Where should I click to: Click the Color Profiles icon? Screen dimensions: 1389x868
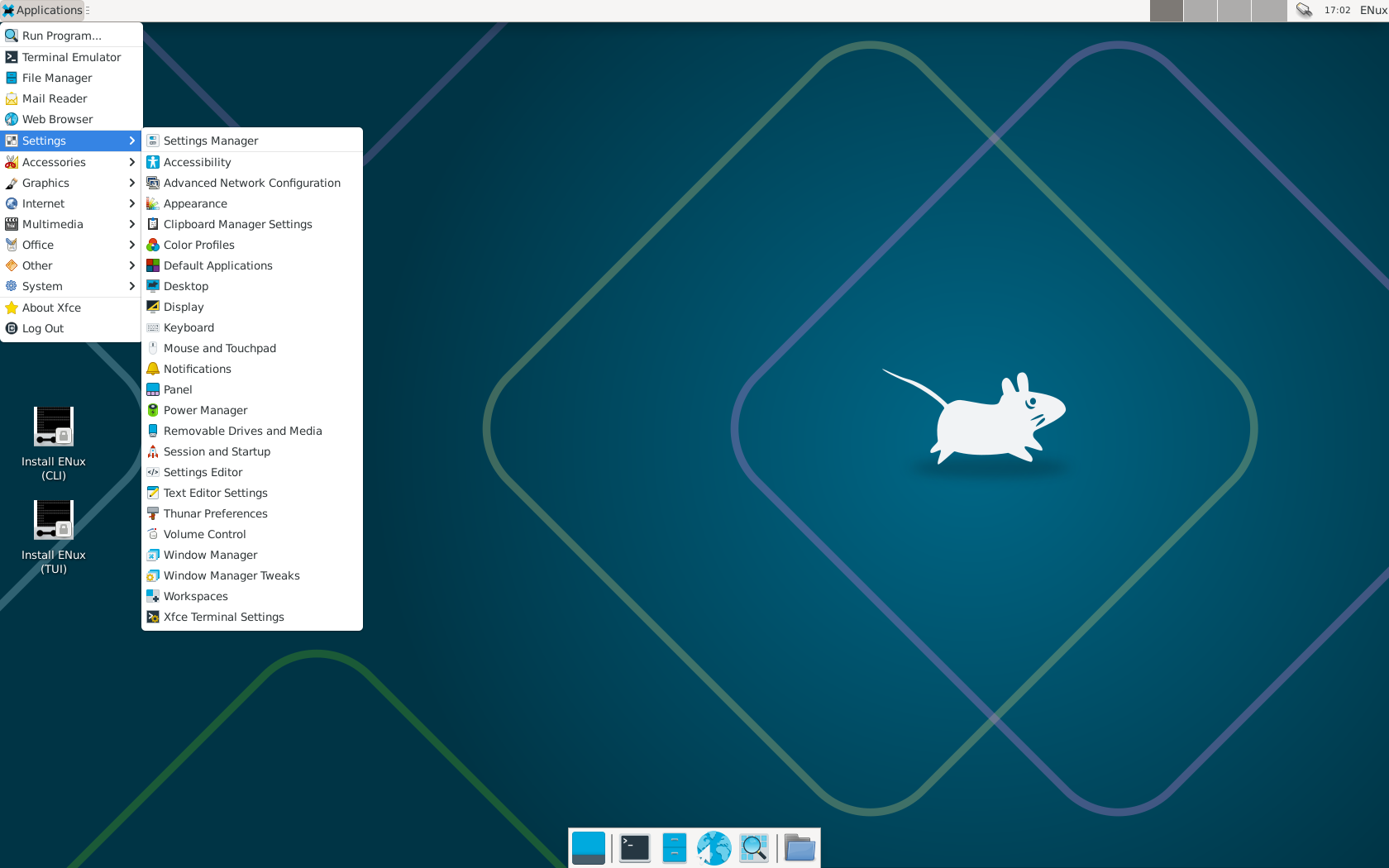tap(153, 245)
